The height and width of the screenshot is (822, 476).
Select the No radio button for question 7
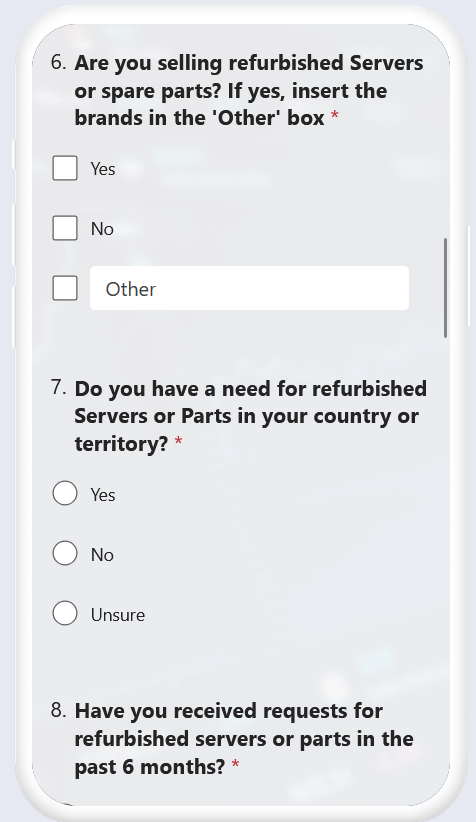click(65, 553)
